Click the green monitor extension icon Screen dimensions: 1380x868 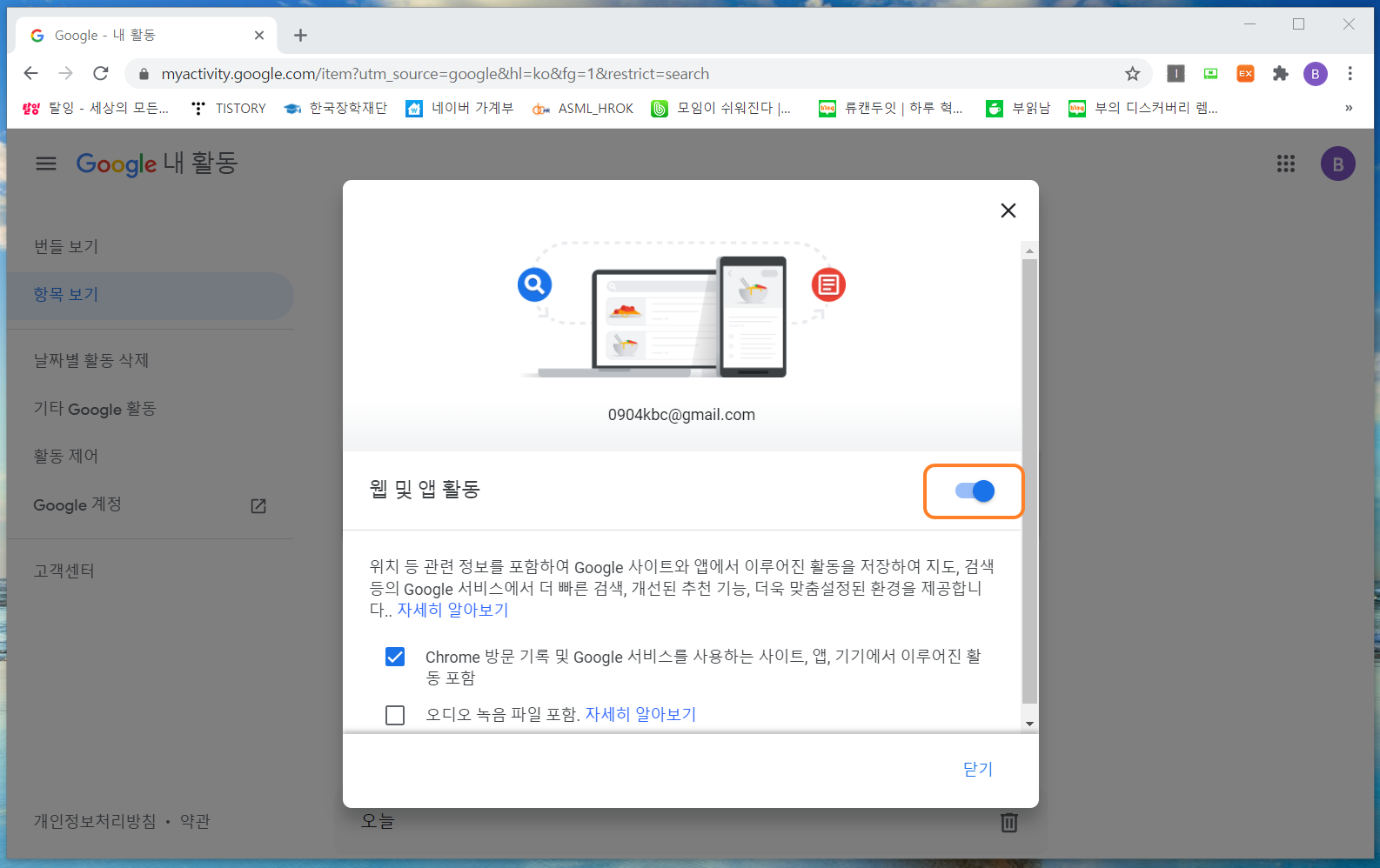pos(1210,74)
